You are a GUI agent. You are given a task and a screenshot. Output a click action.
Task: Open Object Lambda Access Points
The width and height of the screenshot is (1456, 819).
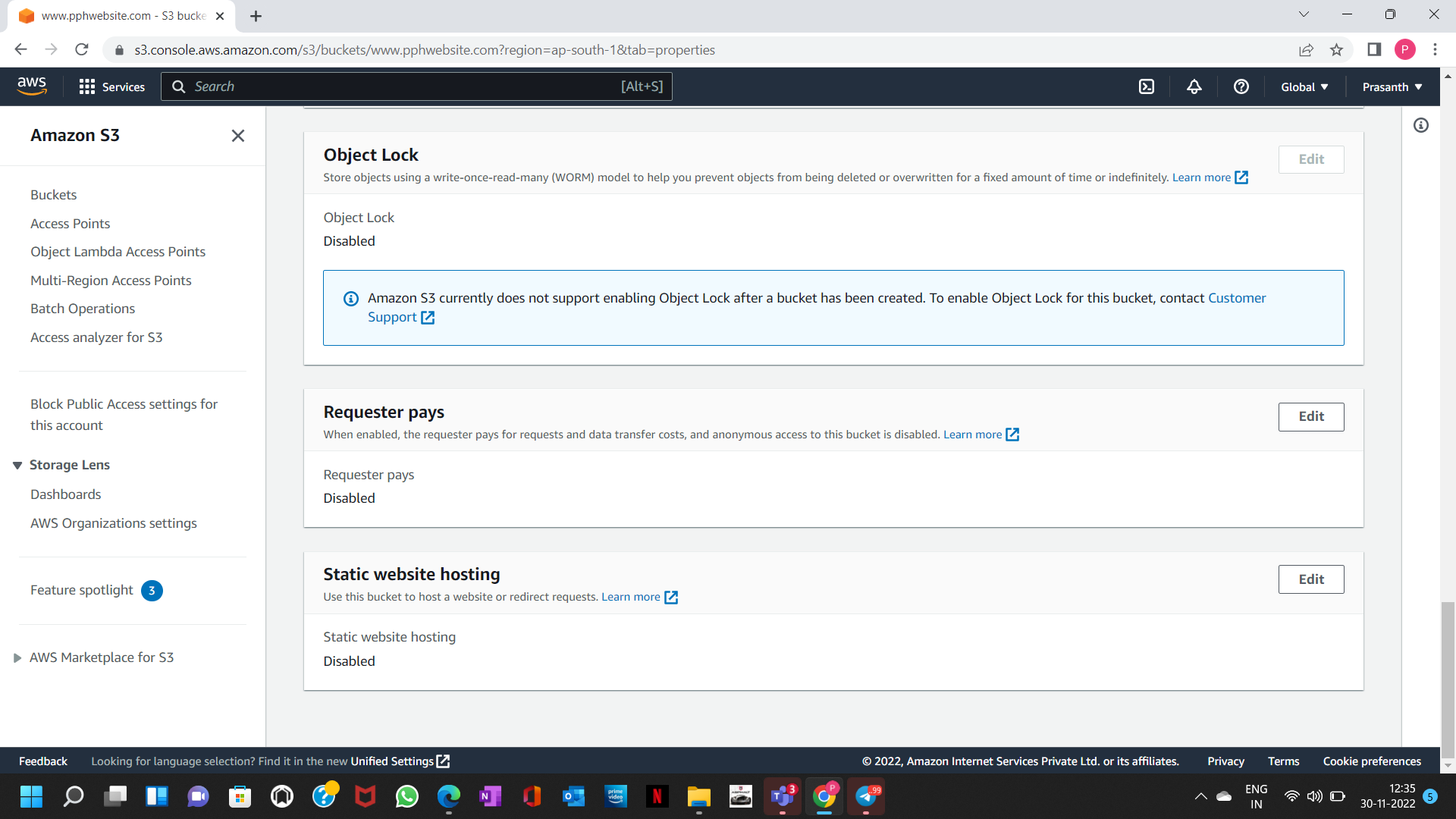(x=118, y=252)
